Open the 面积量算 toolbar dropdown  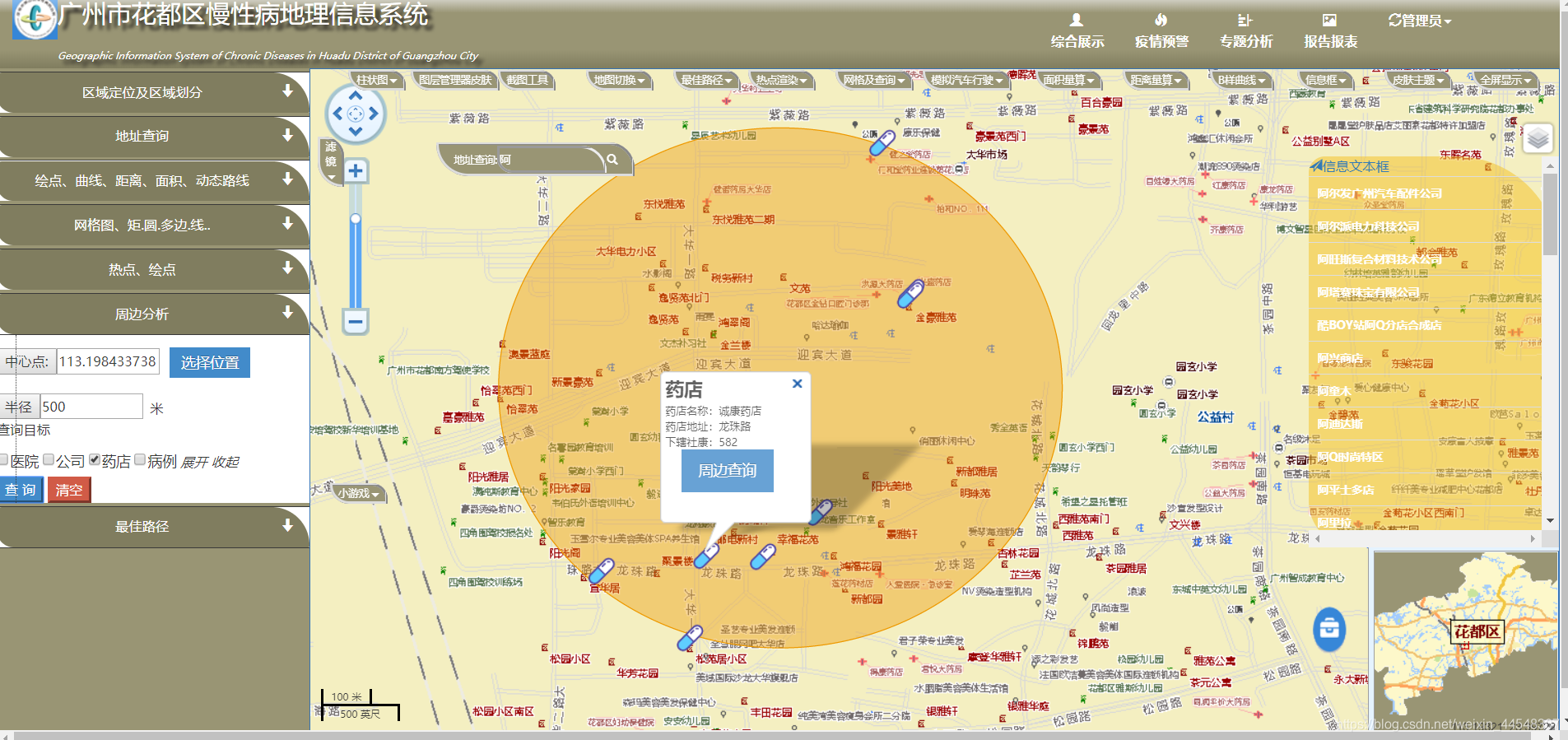click(x=1069, y=80)
